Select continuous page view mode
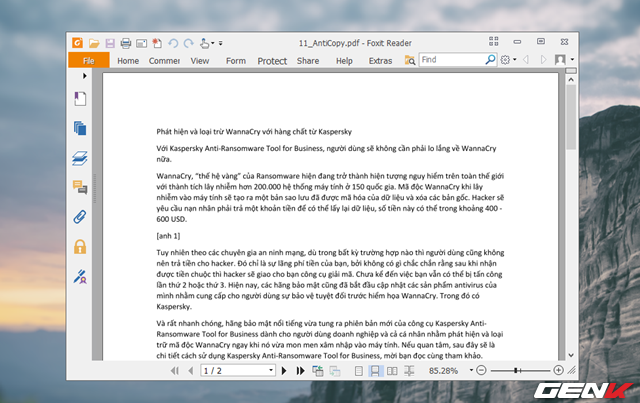640x403 pixels. tap(374, 371)
